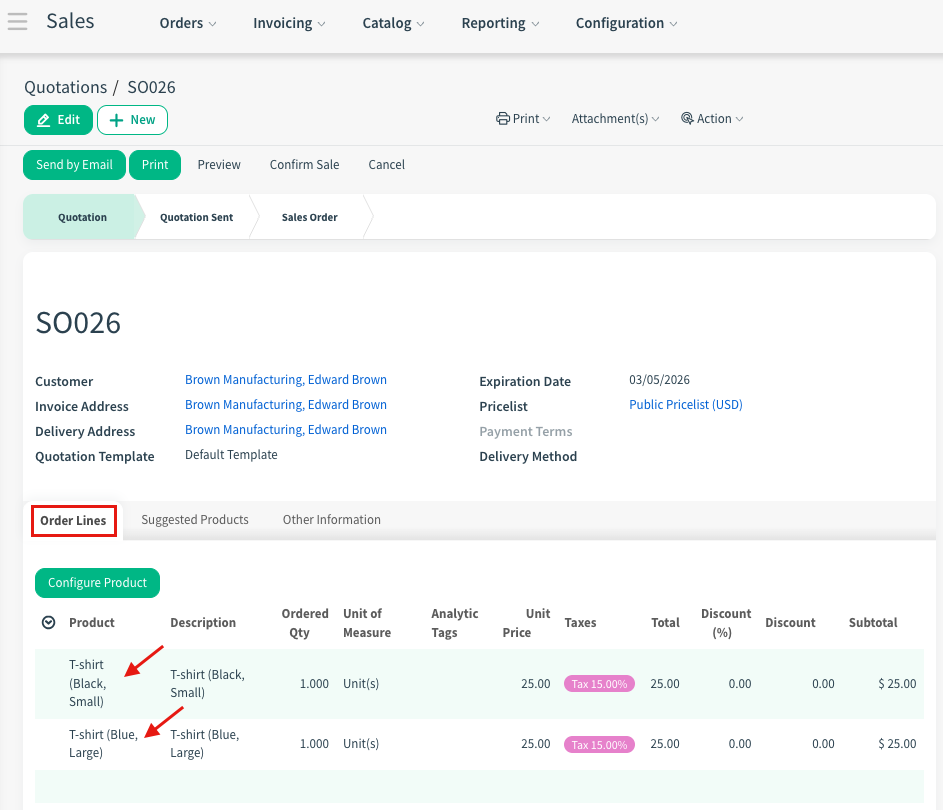Open the Configuration menu
Image resolution: width=943 pixels, height=810 pixels.
click(626, 23)
